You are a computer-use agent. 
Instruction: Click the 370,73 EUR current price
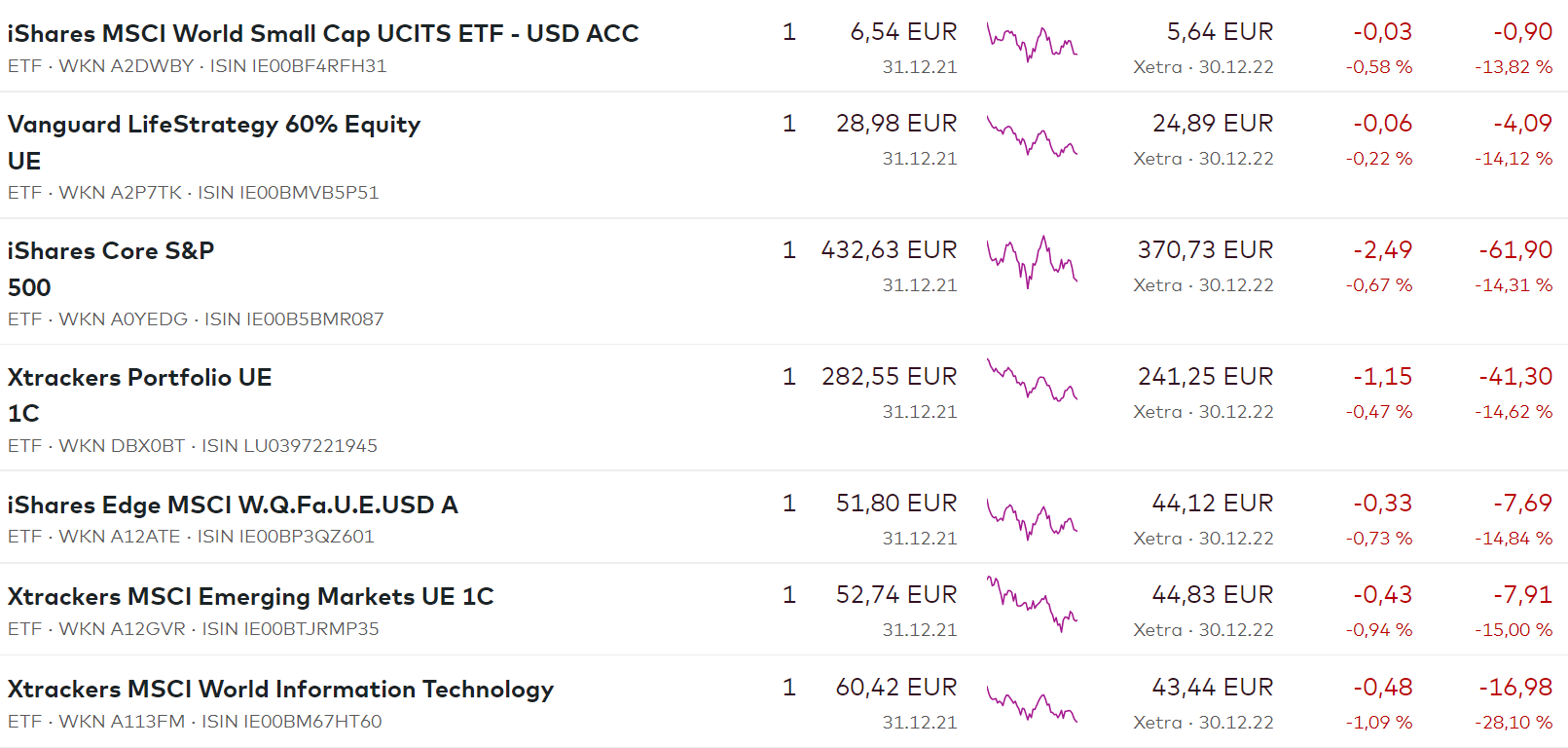(x=1205, y=250)
